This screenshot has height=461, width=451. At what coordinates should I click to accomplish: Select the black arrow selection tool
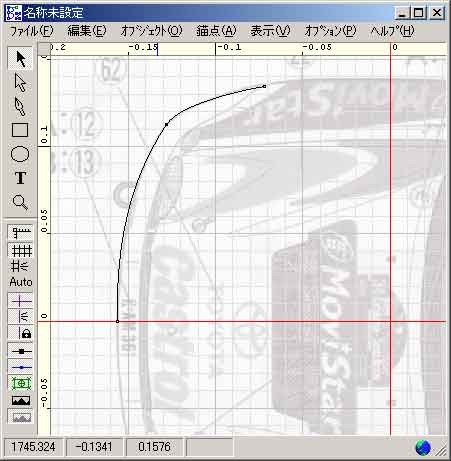tap(20, 59)
